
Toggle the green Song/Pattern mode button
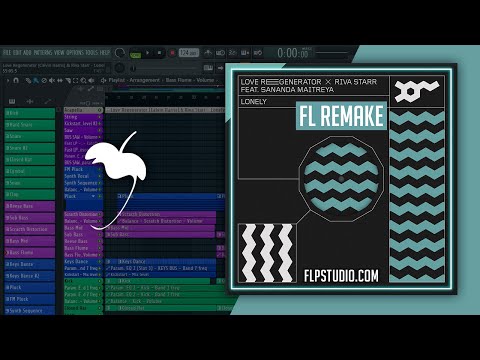135,54
